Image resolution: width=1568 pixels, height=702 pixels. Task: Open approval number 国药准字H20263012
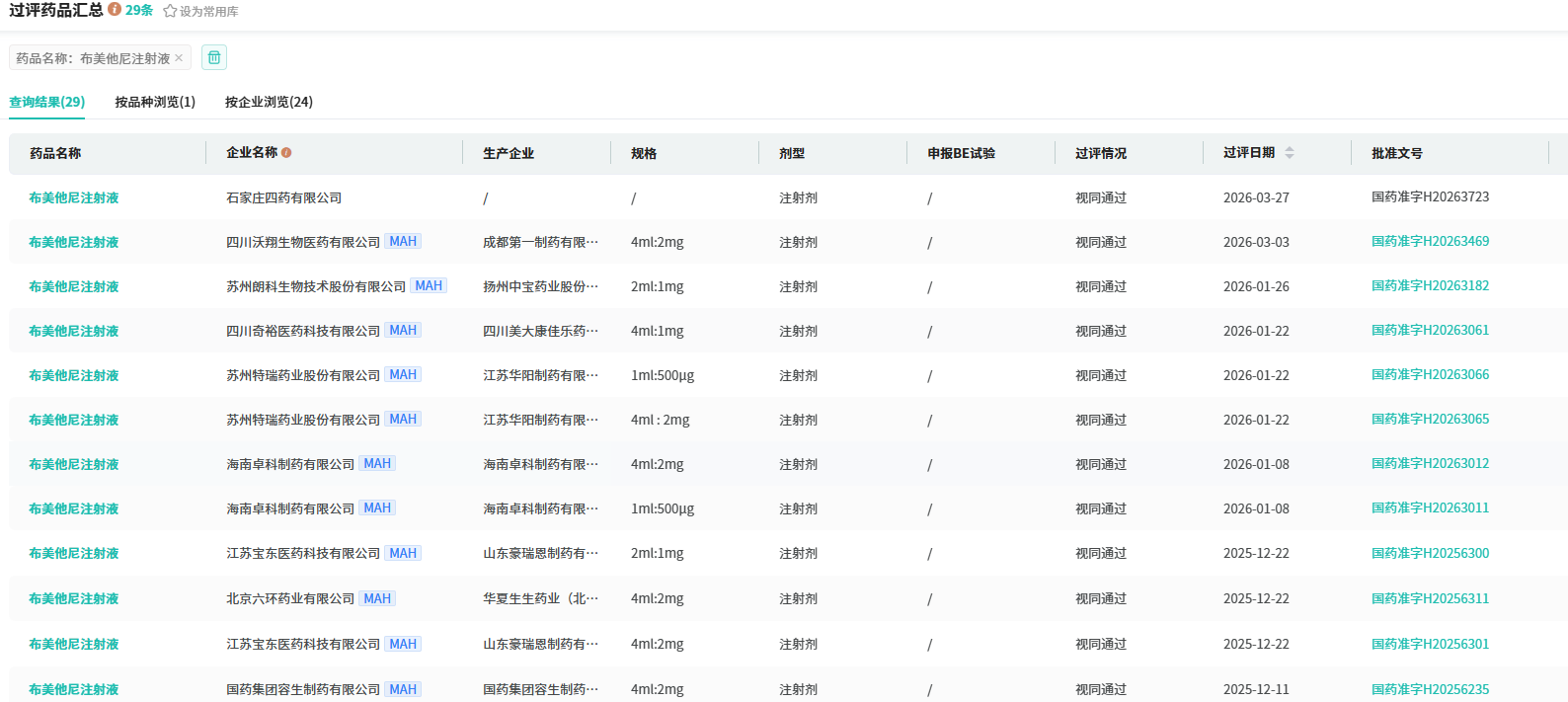pos(1430,464)
